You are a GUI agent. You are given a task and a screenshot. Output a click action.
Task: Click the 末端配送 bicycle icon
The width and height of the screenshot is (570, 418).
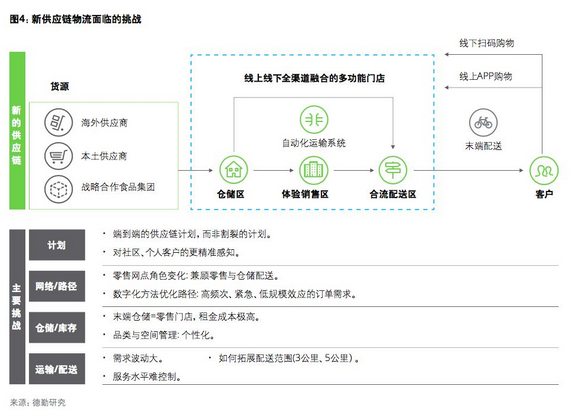click(x=483, y=122)
